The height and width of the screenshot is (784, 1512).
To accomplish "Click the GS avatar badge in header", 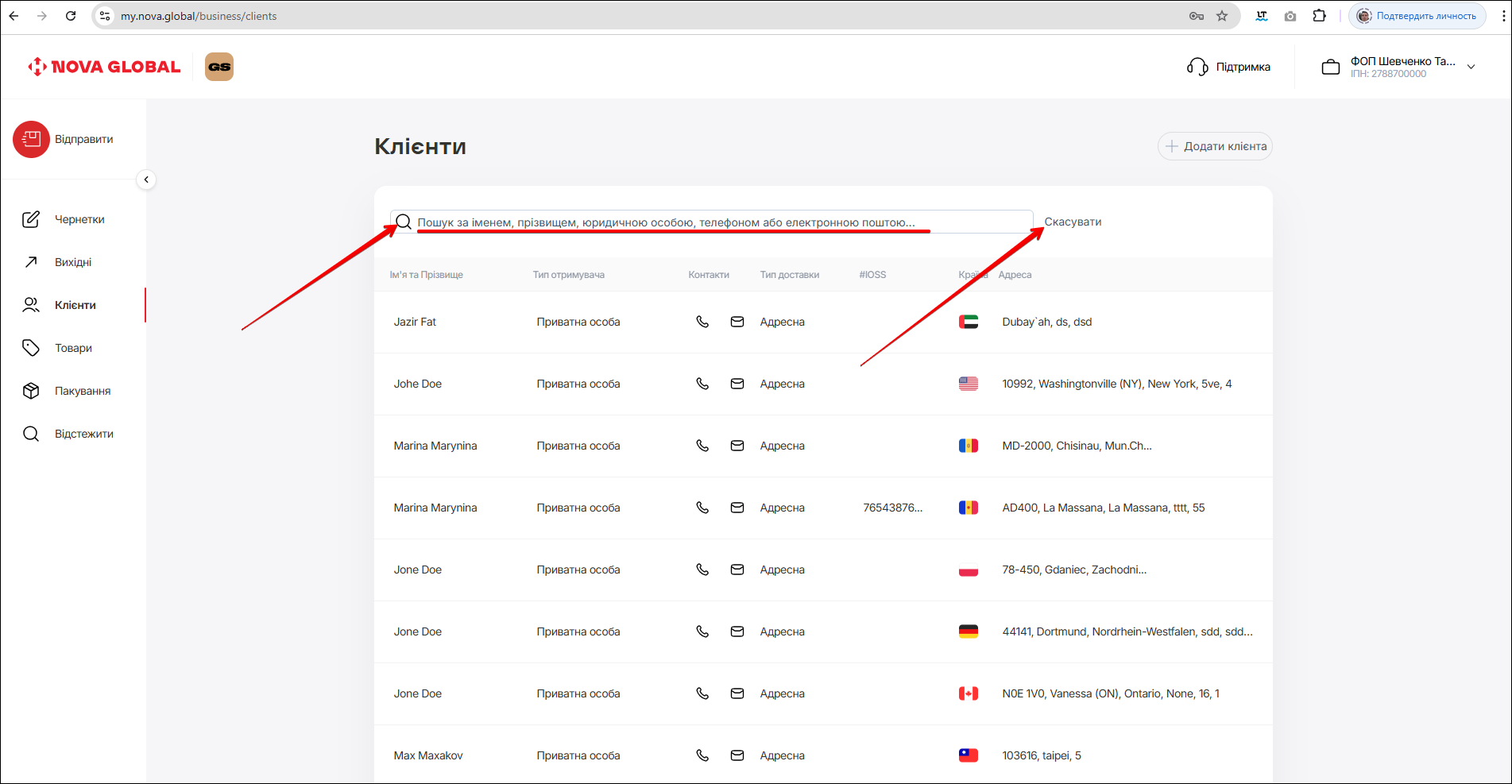I will [x=219, y=67].
